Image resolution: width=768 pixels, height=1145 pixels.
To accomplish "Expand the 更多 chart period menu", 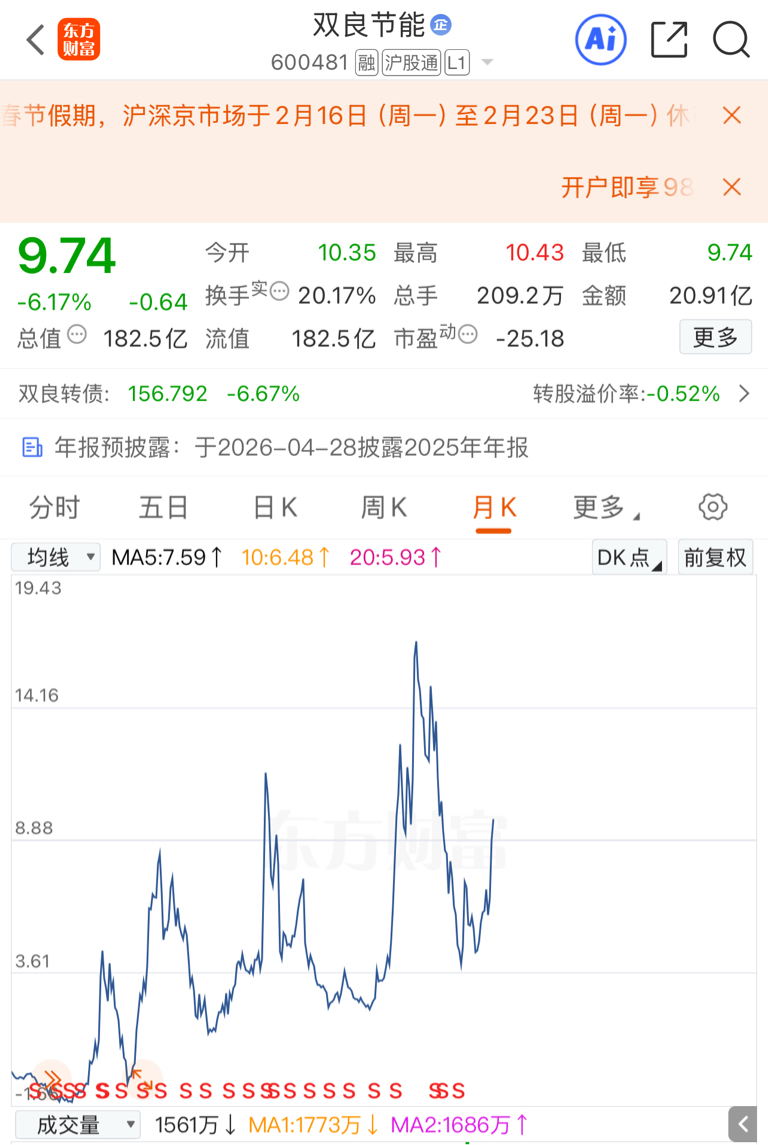I will (605, 508).
